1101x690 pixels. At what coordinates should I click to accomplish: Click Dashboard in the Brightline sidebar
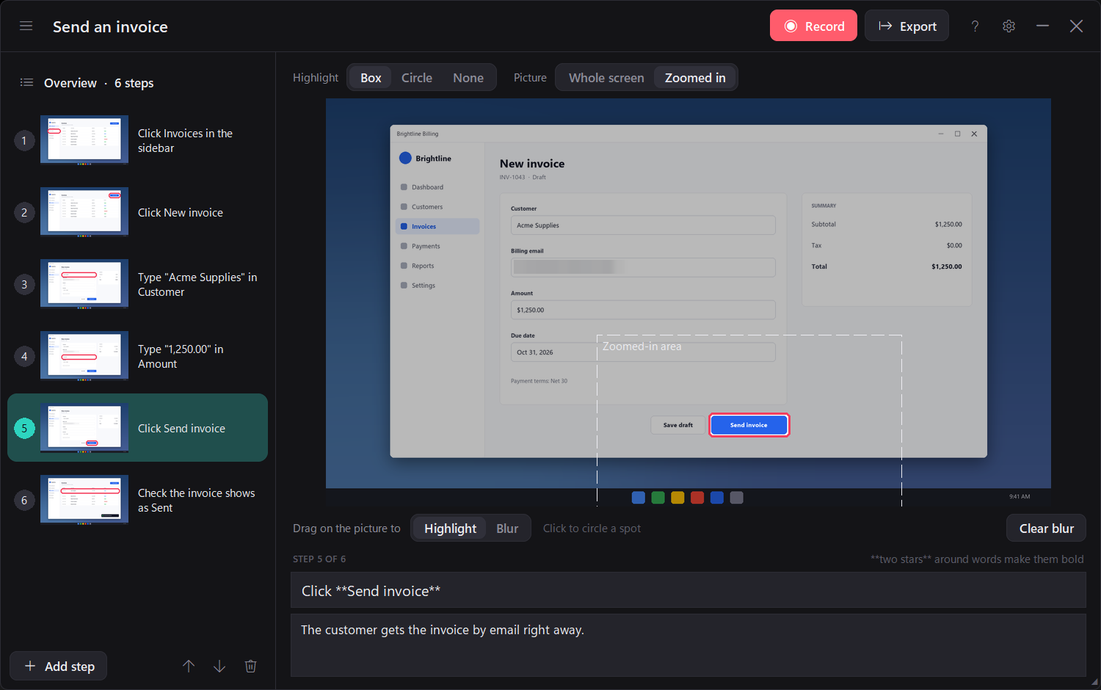pyautogui.click(x=437, y=187)
